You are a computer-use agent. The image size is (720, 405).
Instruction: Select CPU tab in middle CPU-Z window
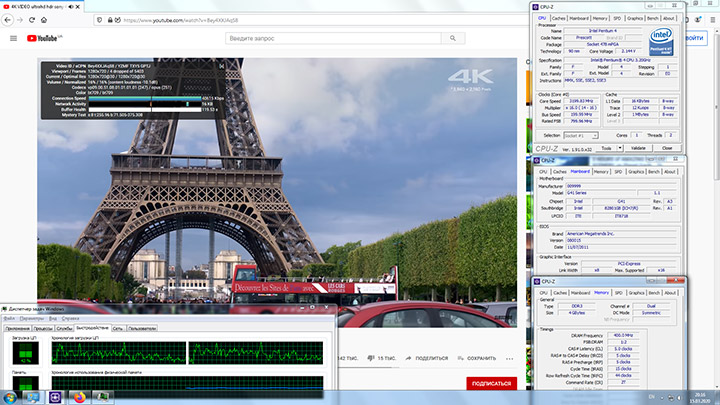(543, 172)
